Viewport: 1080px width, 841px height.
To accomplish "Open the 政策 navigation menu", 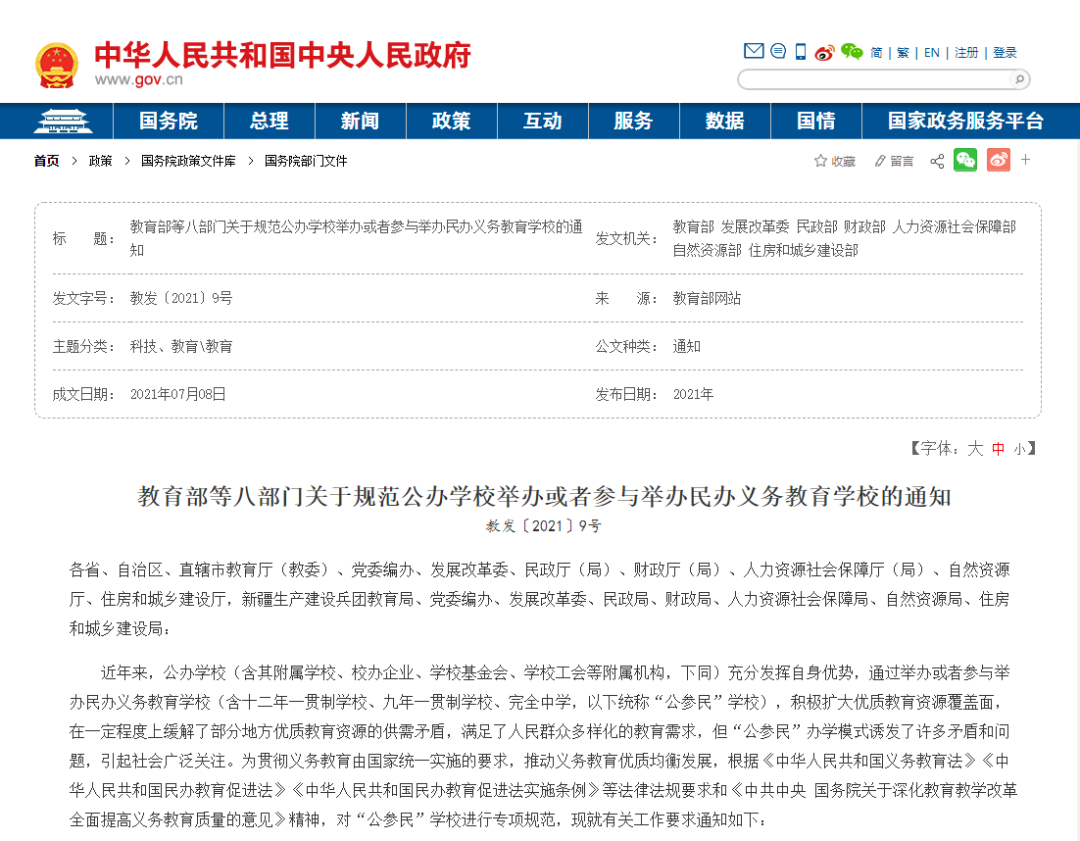I will (x=451, y=121).
